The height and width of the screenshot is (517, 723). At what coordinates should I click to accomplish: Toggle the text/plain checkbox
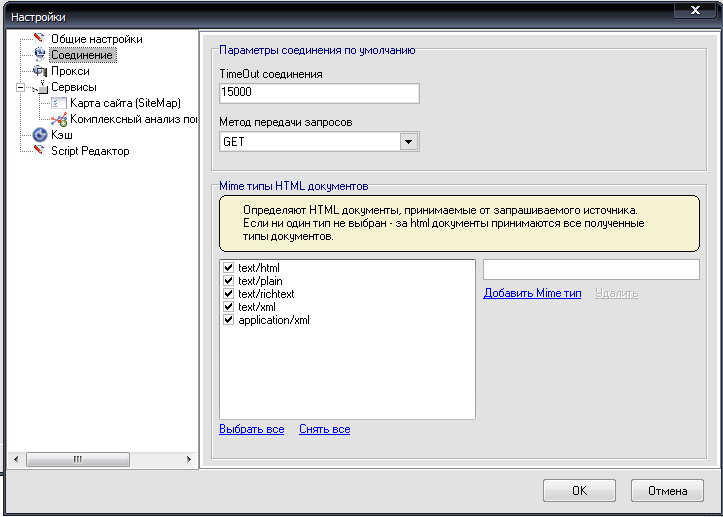tap(229, 282)
